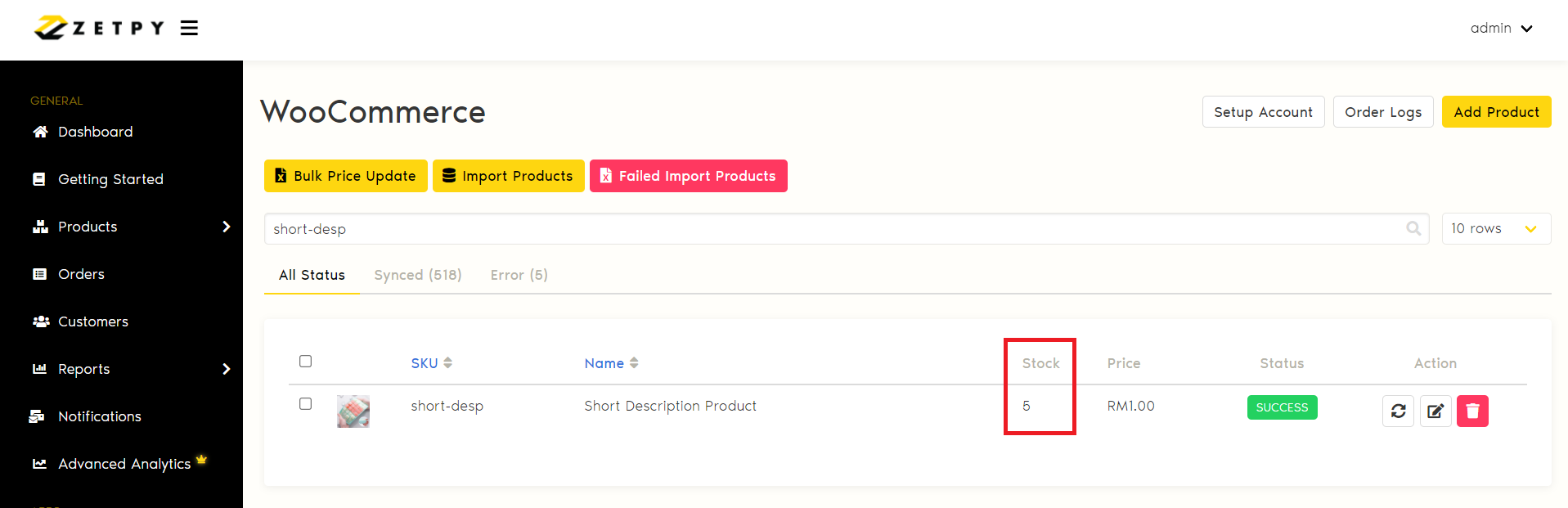Switch to the Synced (518) tab

point(417,275)
